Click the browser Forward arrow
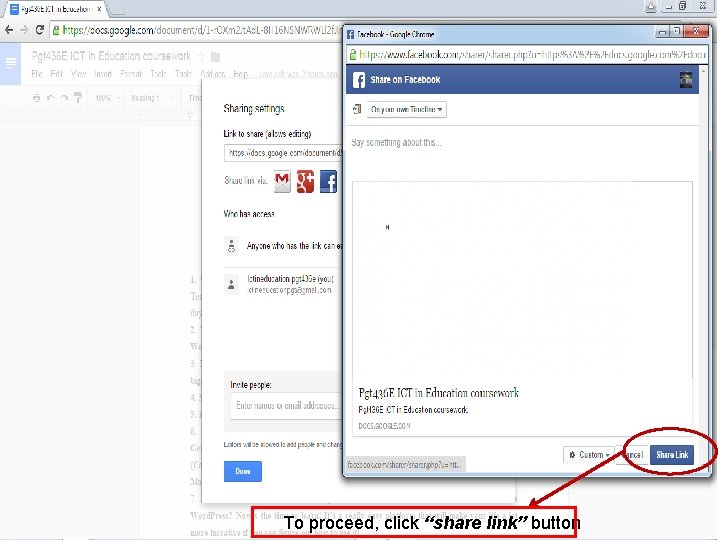720x540 pixels. pos(24,30)
